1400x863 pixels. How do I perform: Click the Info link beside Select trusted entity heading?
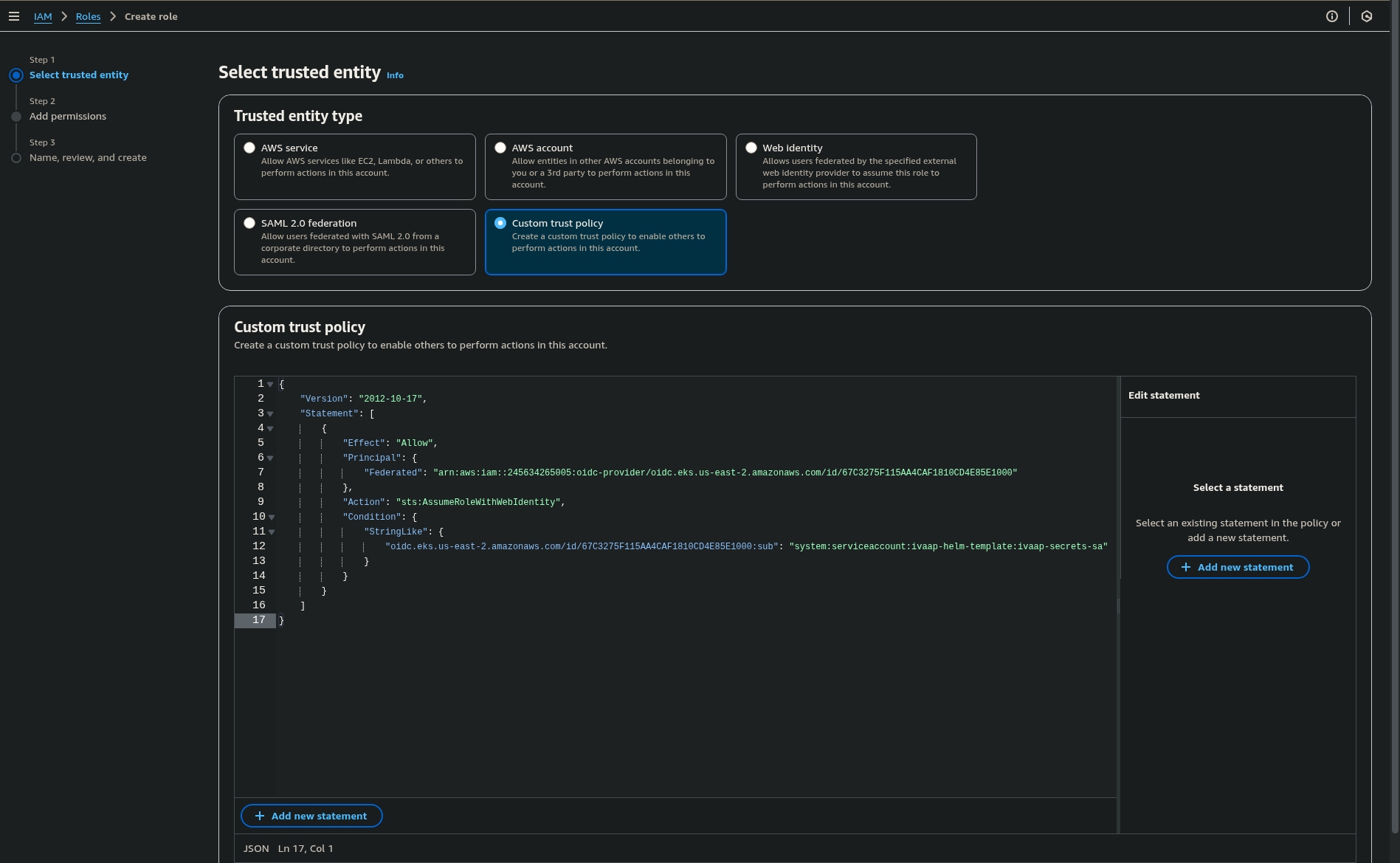(x=395, y=75)
